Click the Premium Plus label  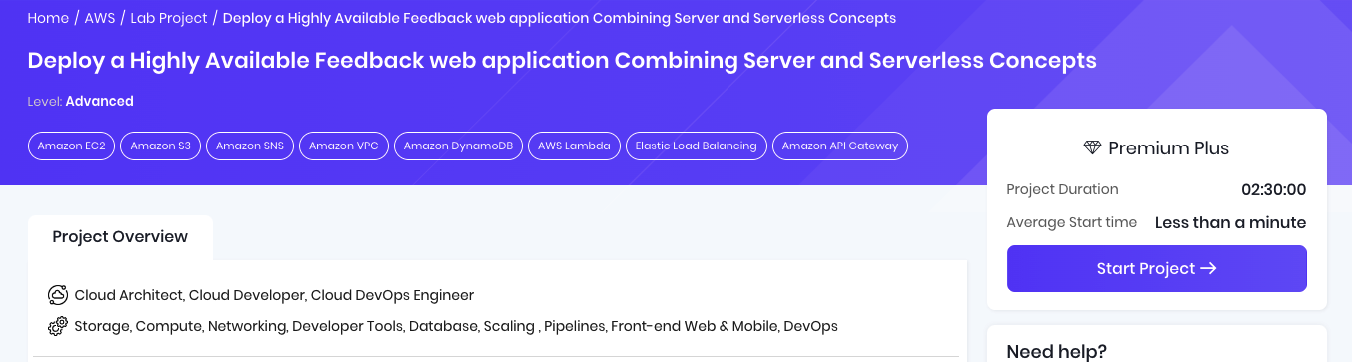(x=1169, y=148)
